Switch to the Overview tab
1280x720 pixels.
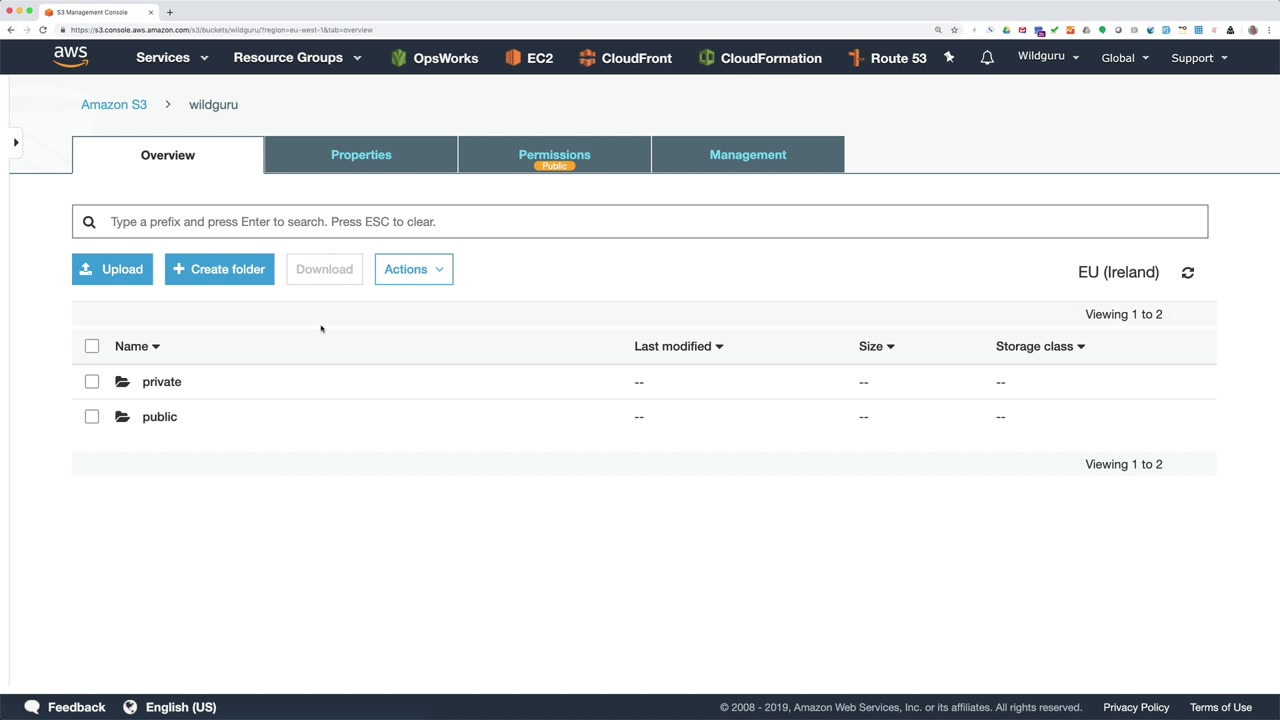click(168, 155)
